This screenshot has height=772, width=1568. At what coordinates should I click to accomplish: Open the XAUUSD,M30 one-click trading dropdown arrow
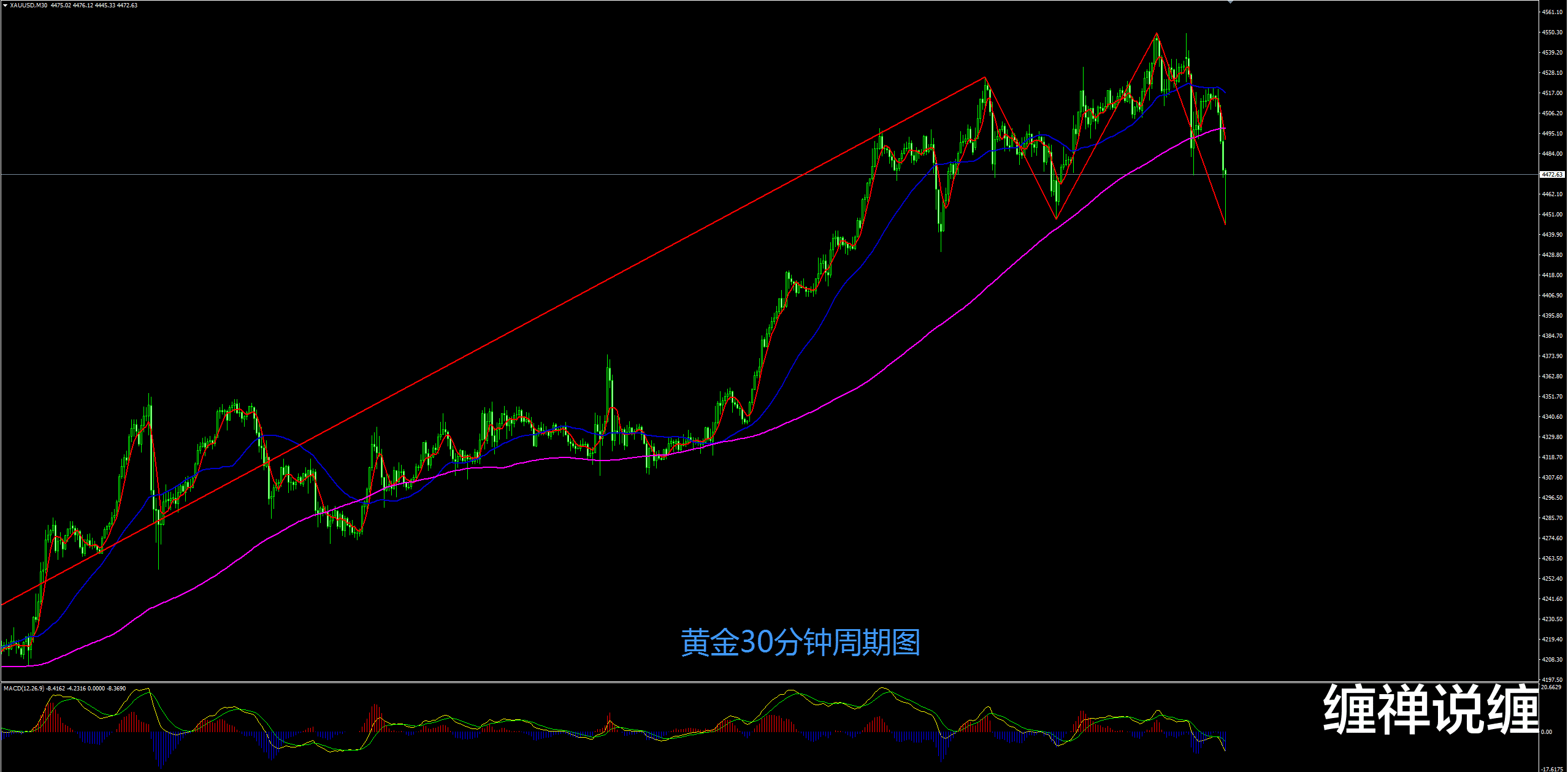(x=5, y=6)
